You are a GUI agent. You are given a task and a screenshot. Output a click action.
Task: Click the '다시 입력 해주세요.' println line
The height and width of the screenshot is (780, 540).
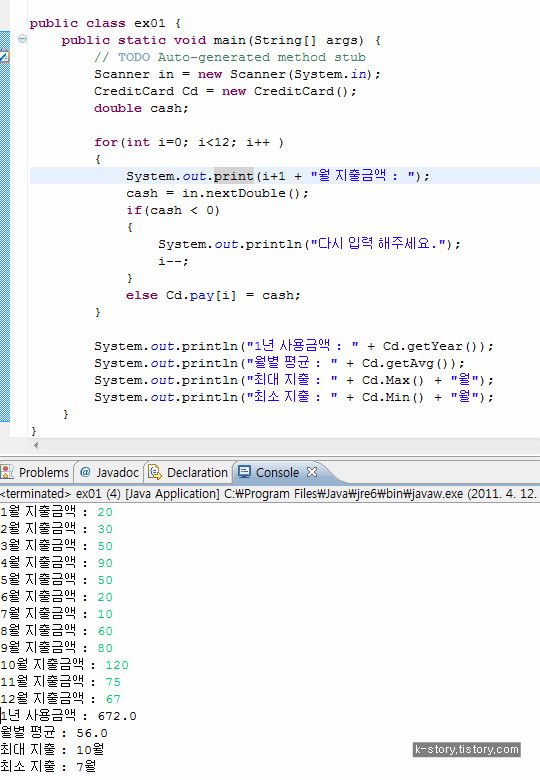click(x=309, y=244)
